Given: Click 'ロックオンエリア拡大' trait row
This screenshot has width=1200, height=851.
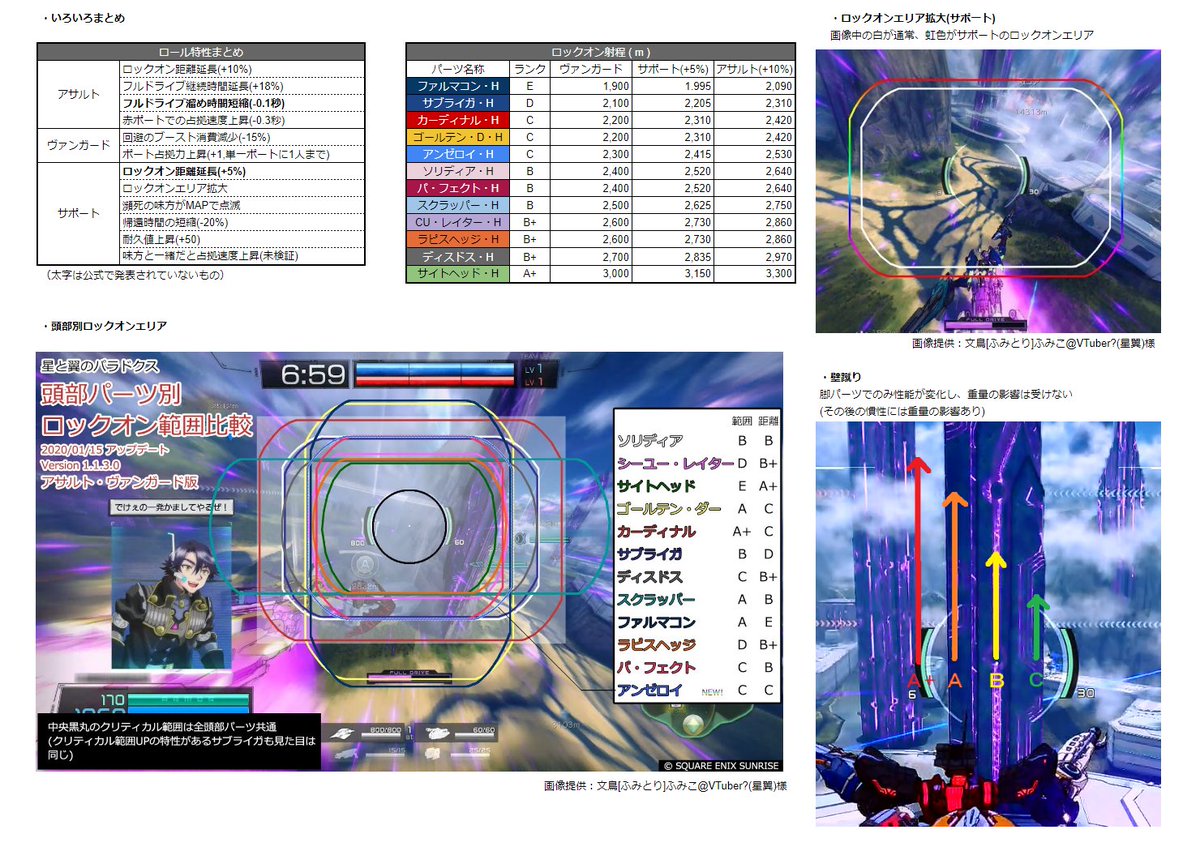Looking at the screenshot, I should [241, 188].
